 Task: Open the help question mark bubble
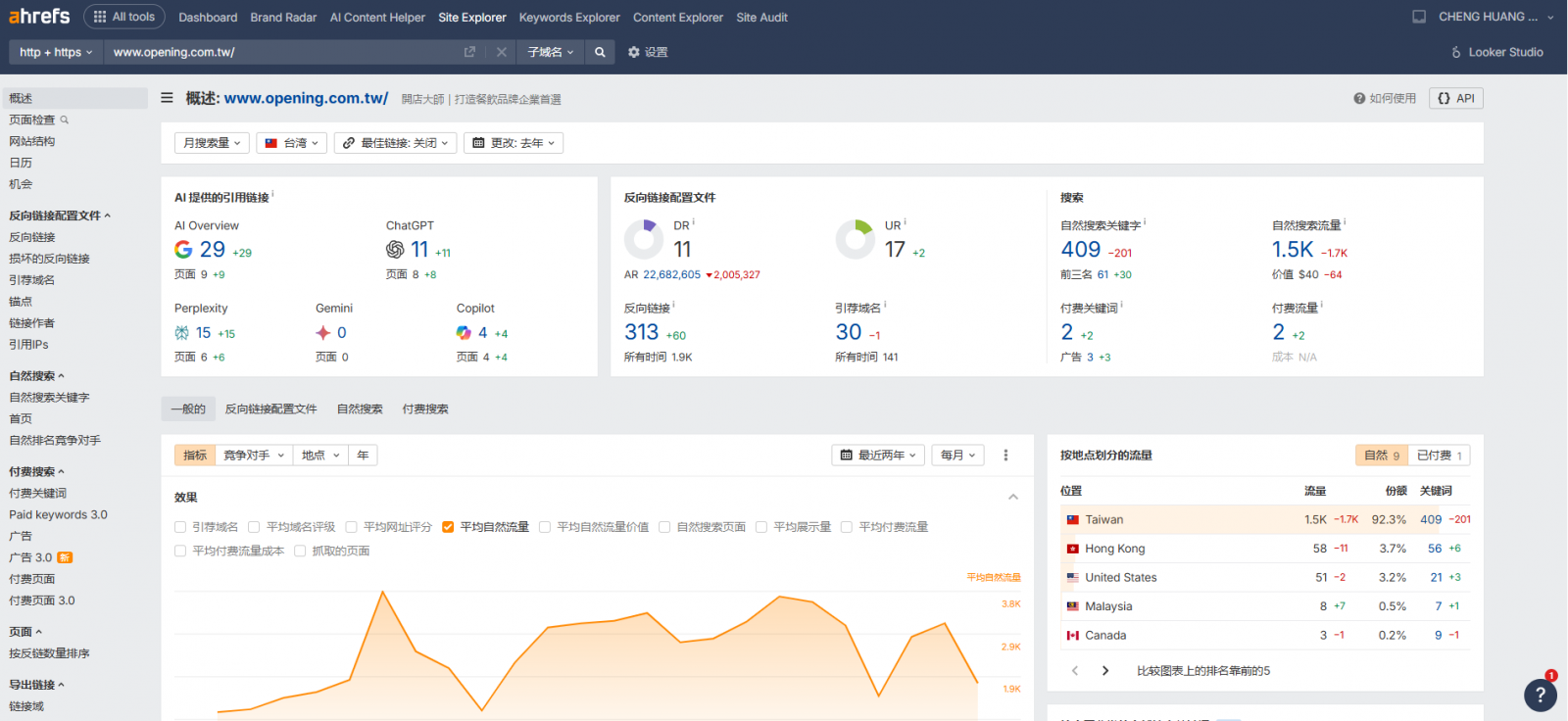[x=1541, y=695]
